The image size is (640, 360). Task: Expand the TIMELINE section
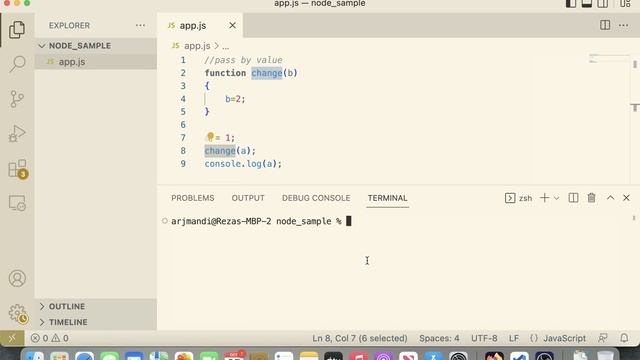coord(96,322)
